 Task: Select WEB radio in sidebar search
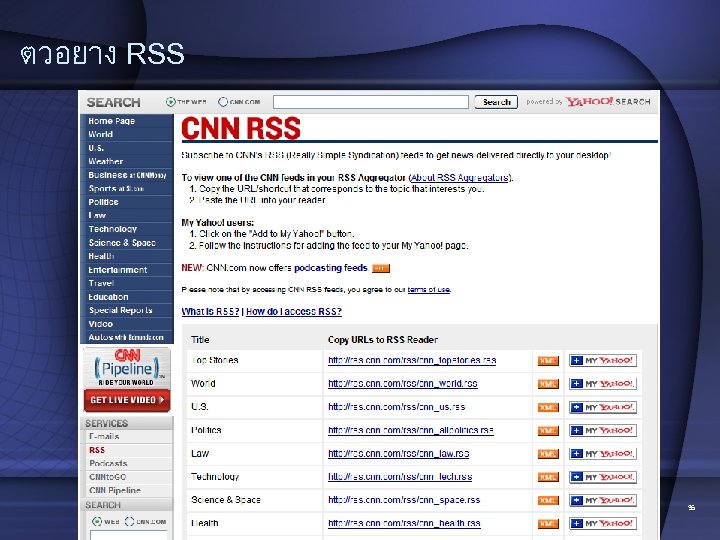click(97, 522)
